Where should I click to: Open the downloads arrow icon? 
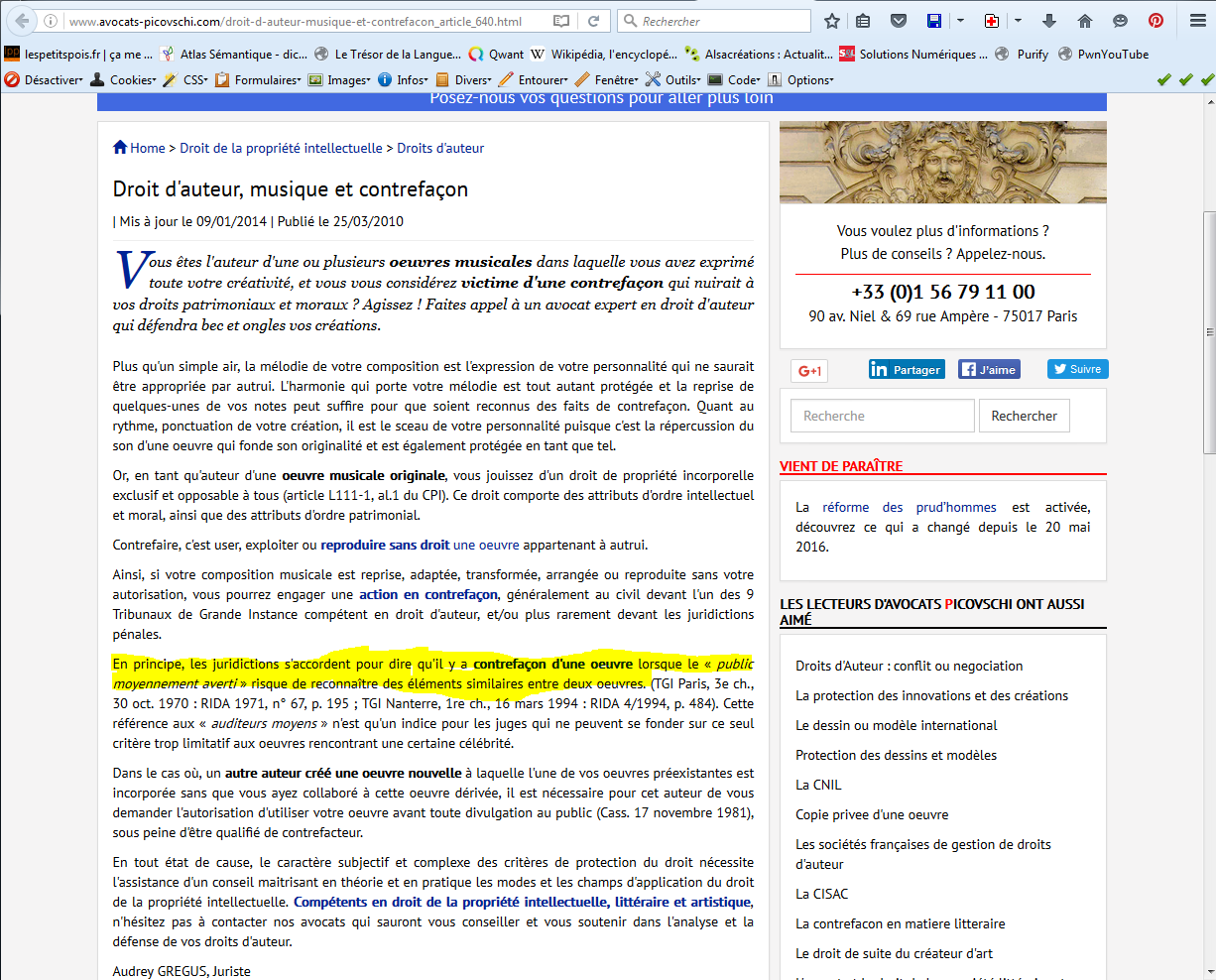[1050, 21]
